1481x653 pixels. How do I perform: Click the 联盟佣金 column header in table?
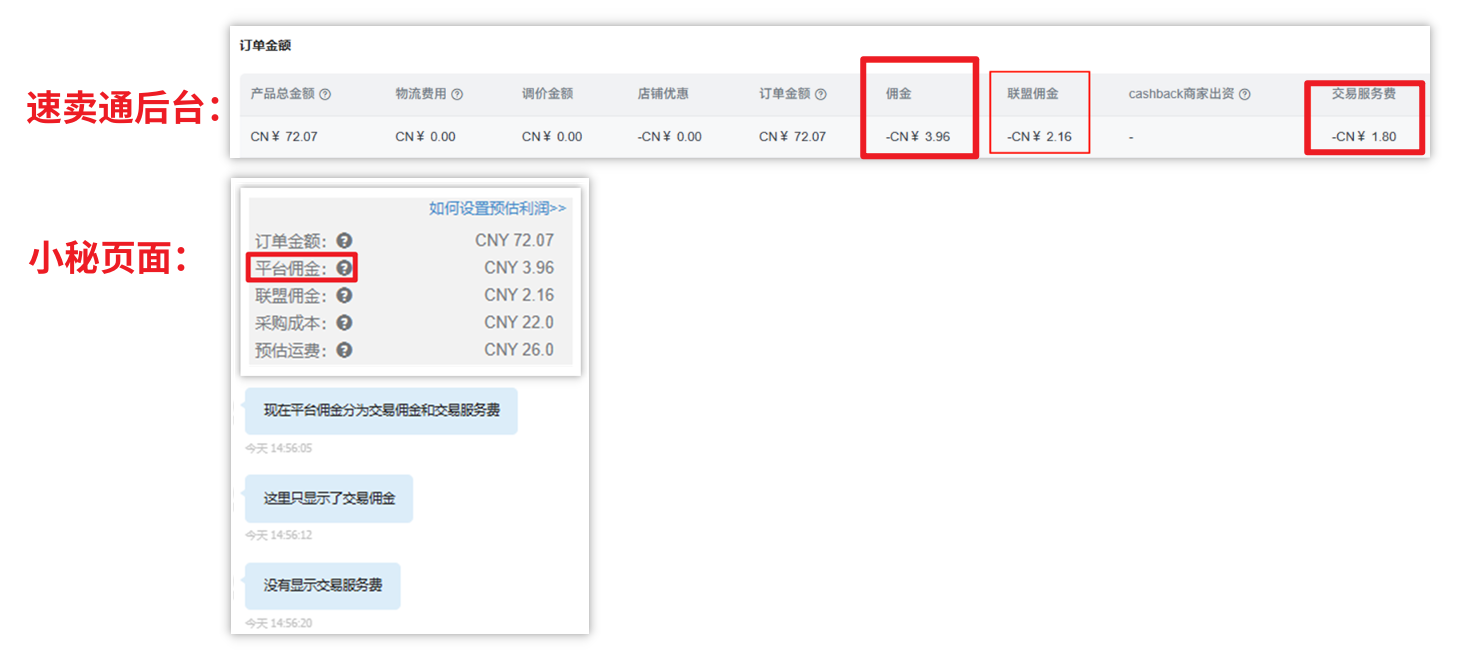[1033, 94]
